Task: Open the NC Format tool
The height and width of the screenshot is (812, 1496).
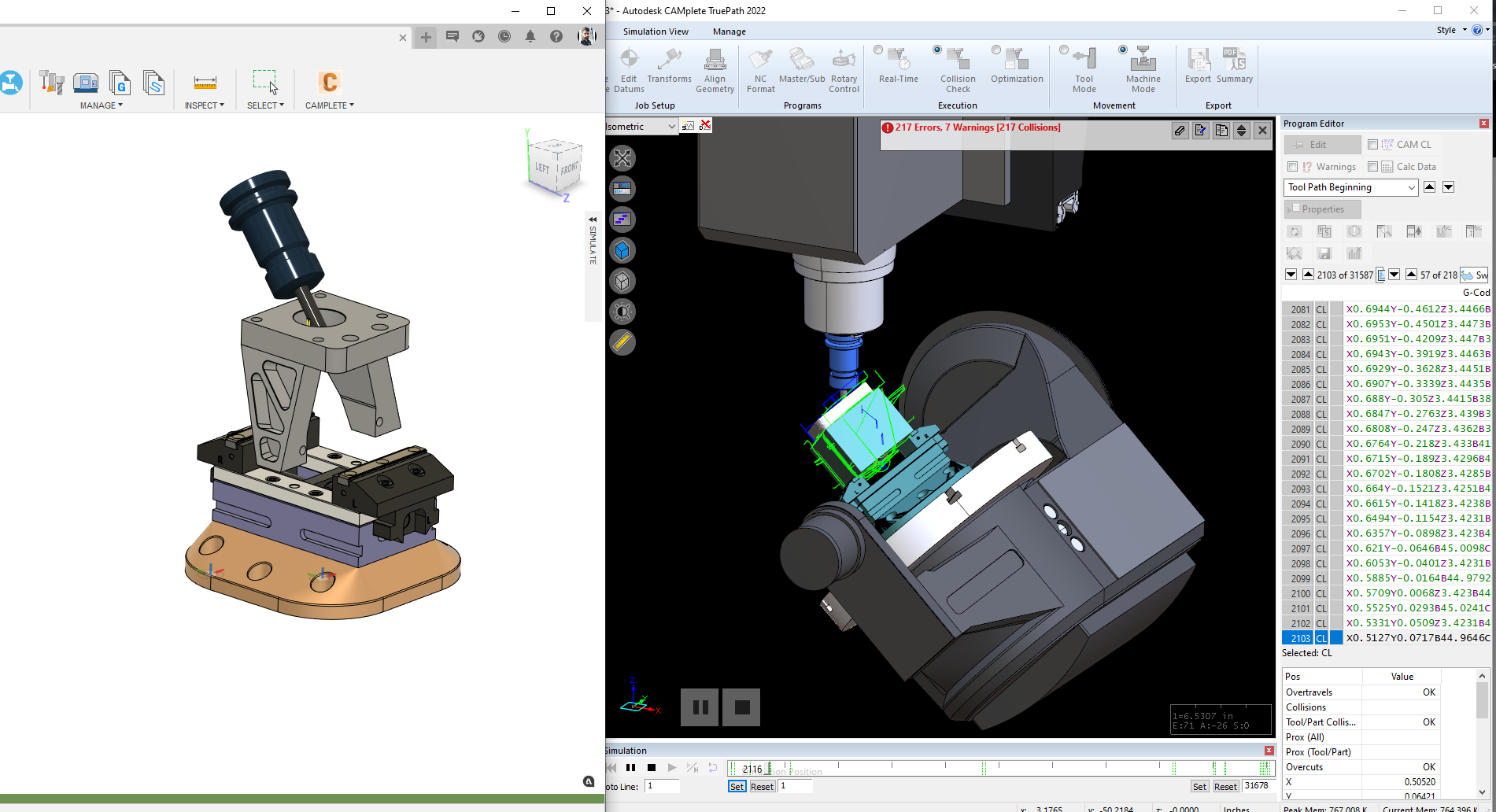Action: pyautogui.click(x=760, y=60)
